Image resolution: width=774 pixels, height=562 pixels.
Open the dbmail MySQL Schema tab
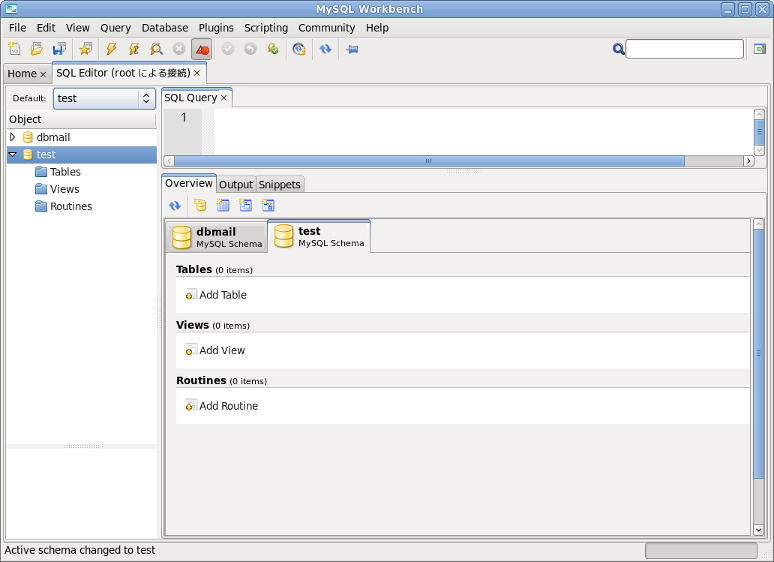point(217,237)
